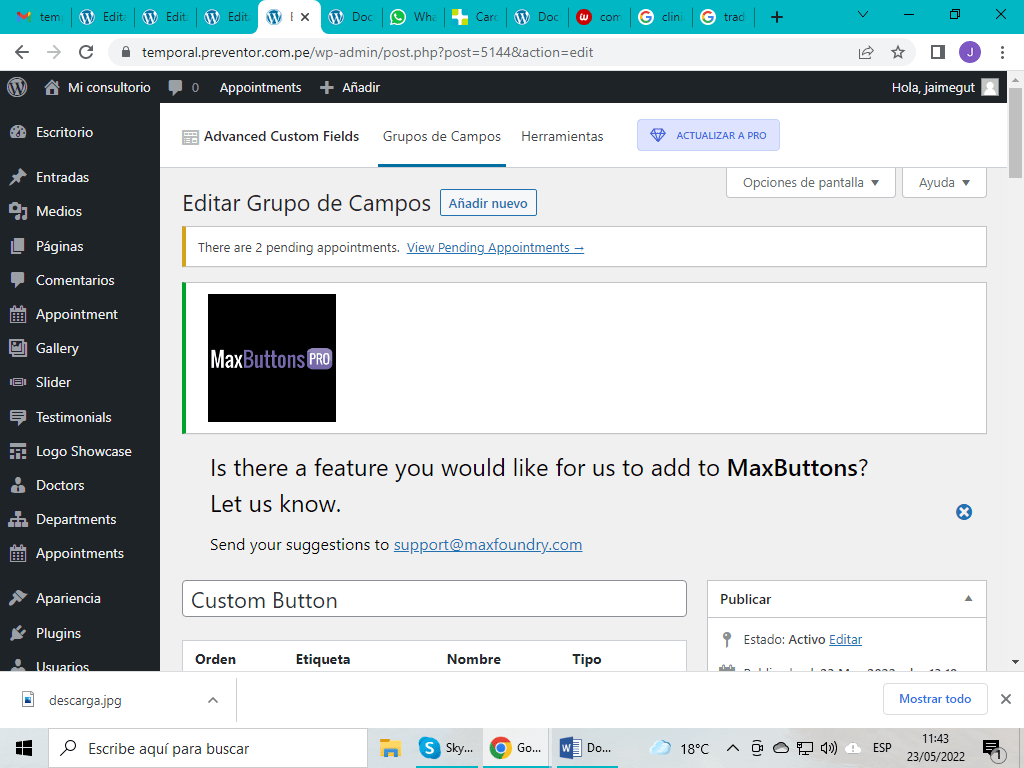The image size is (1024, 768).
Task: Click Advanced Custom Fields heading
Action: point(281,136)
